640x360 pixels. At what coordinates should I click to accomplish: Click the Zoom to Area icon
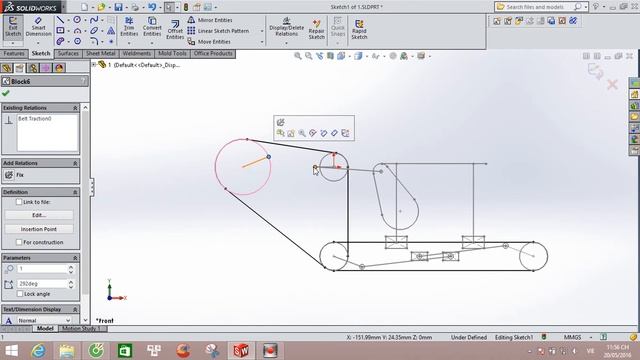coord(309,56)
